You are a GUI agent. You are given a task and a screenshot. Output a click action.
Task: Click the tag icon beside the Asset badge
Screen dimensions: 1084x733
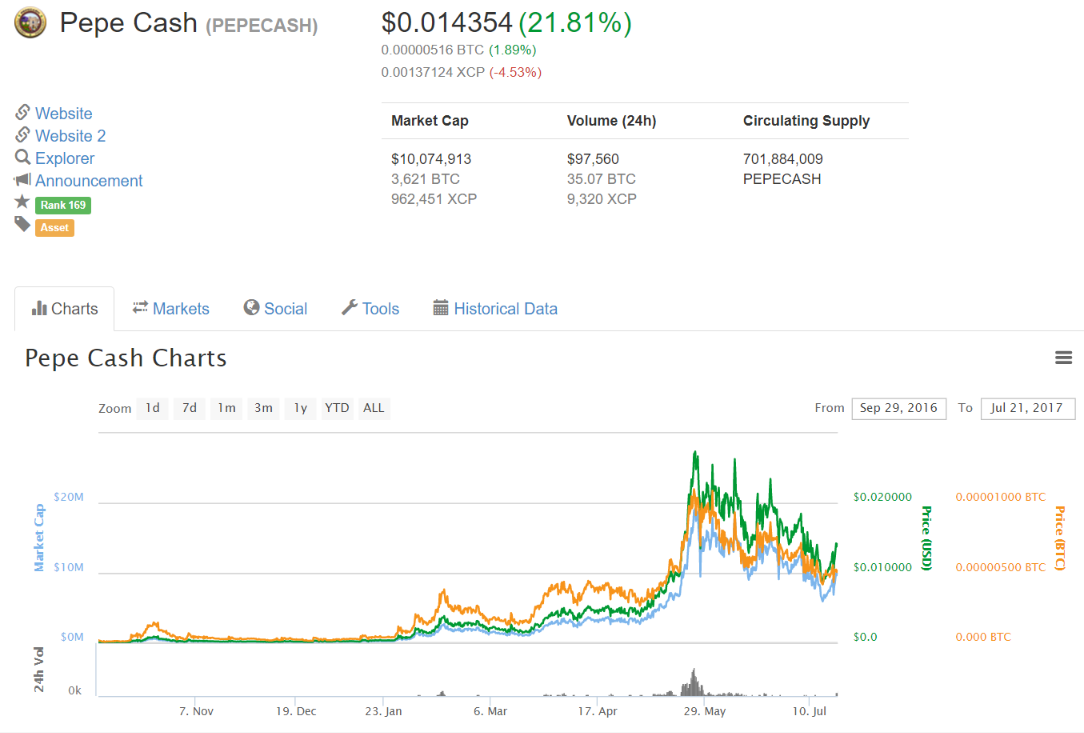tap(20, 227)
